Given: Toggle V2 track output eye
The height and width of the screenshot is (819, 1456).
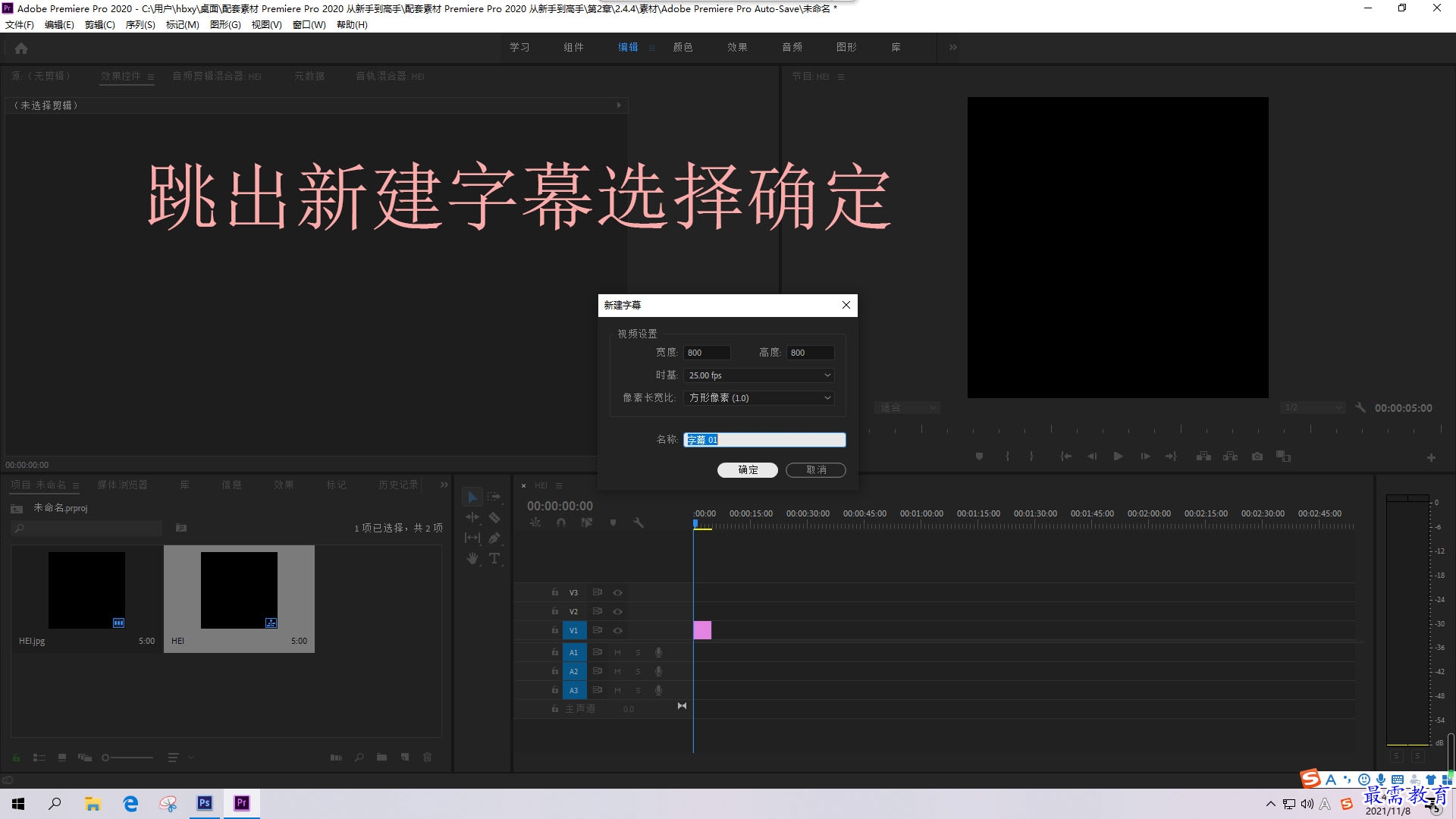Looking at the screenshot, I should click(x=617, y=611).
